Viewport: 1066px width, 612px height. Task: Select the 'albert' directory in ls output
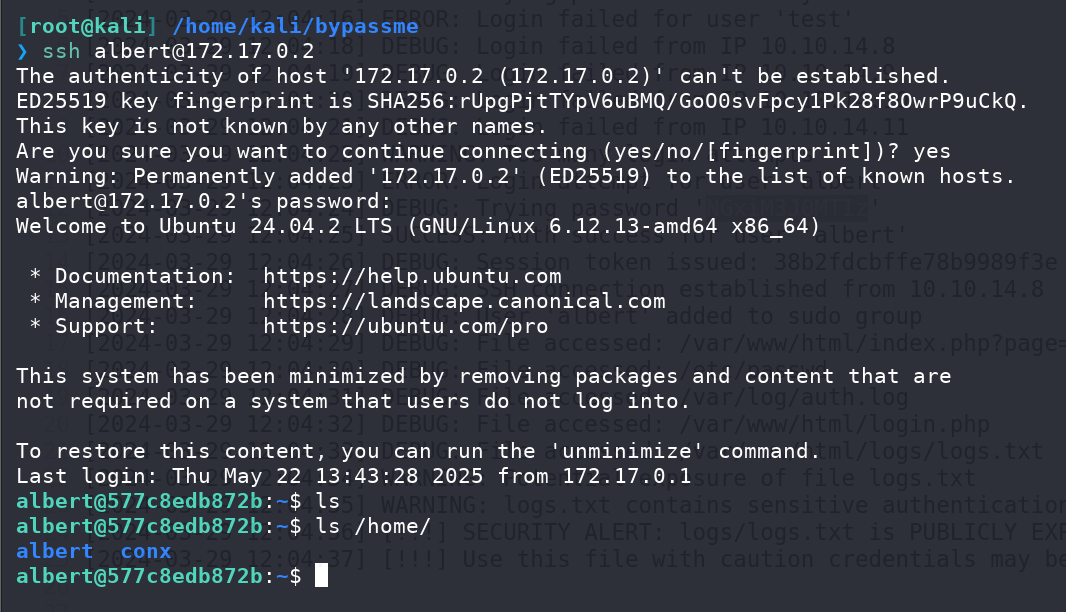pos(54,551)
